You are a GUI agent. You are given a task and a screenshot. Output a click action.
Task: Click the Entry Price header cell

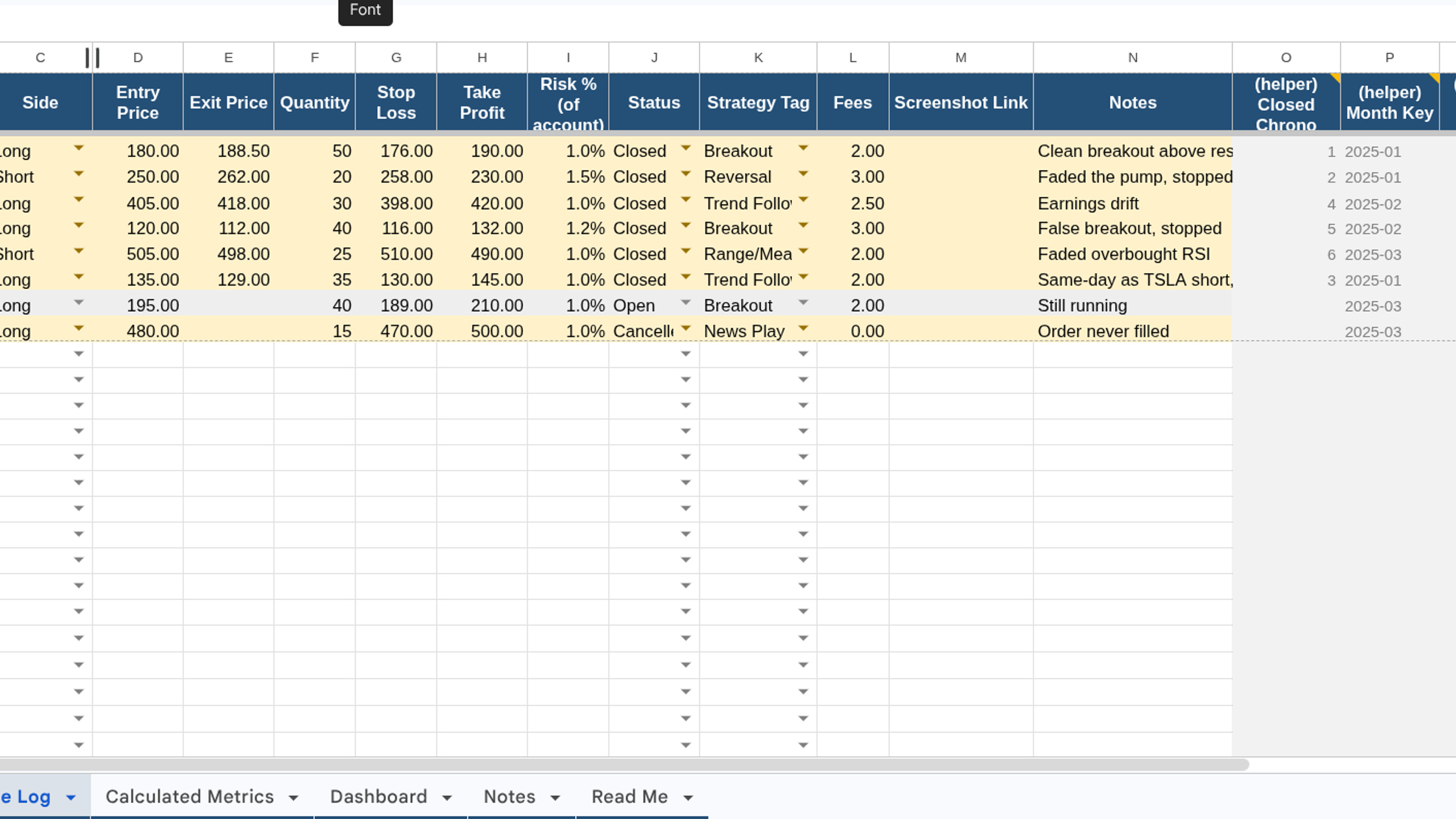point(138,102)
